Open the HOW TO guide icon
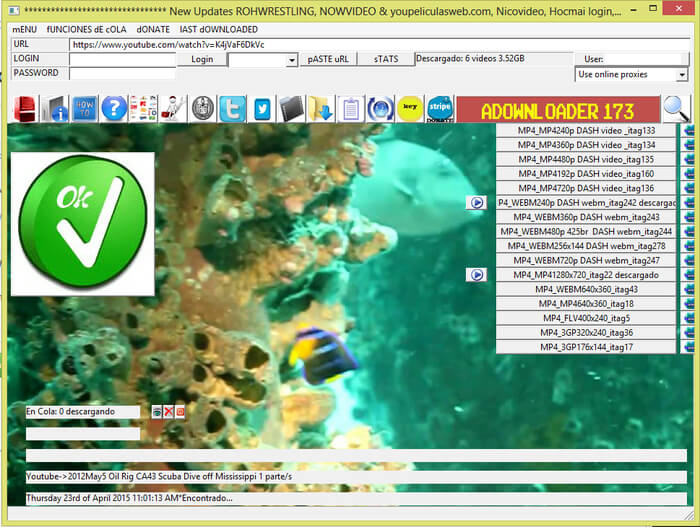Screen dimensions: 700x527 [85, 108]
